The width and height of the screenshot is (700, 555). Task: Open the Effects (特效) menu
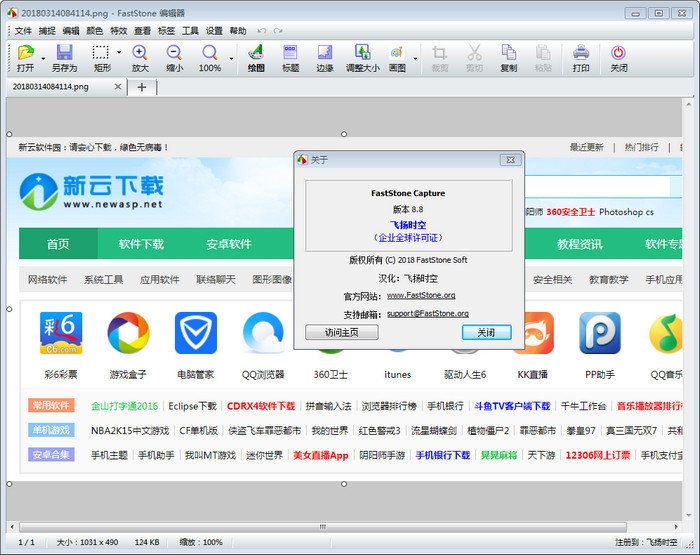[x=119, y=31]
